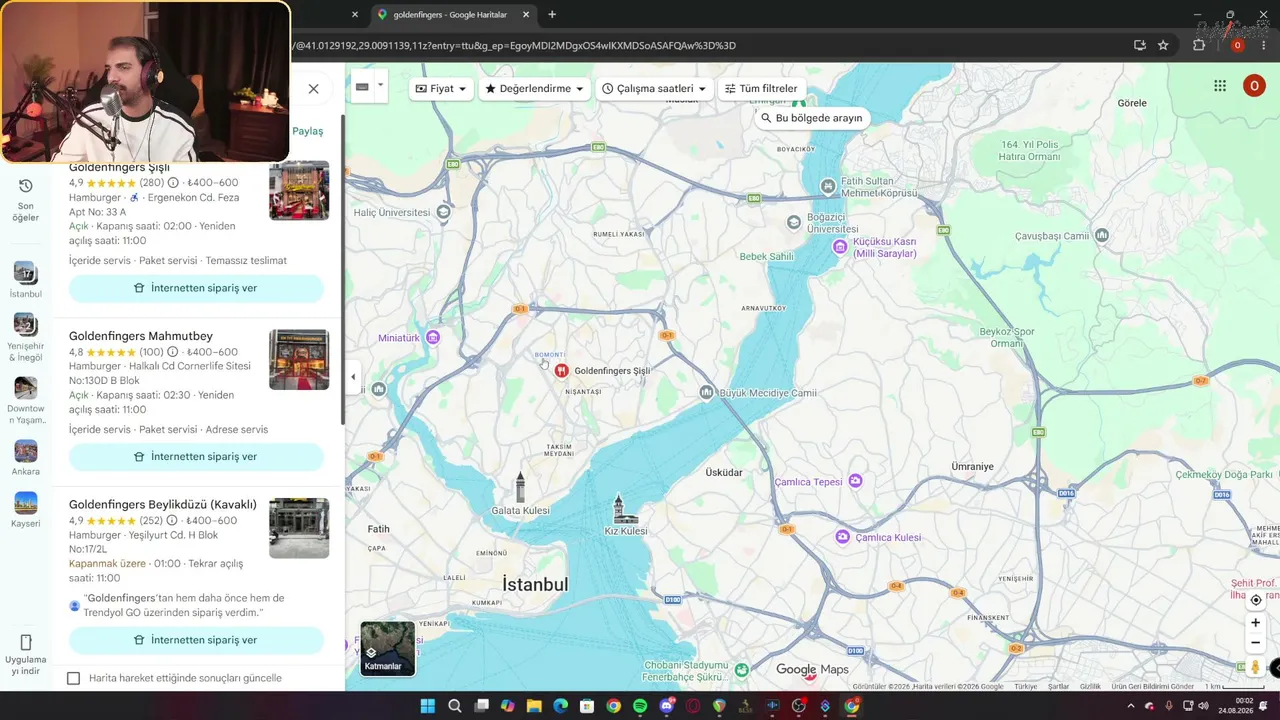Collapse the side panel arrow
Image resolution: width=1280 pixels, height=720 pixels.
tap(352, 377)
